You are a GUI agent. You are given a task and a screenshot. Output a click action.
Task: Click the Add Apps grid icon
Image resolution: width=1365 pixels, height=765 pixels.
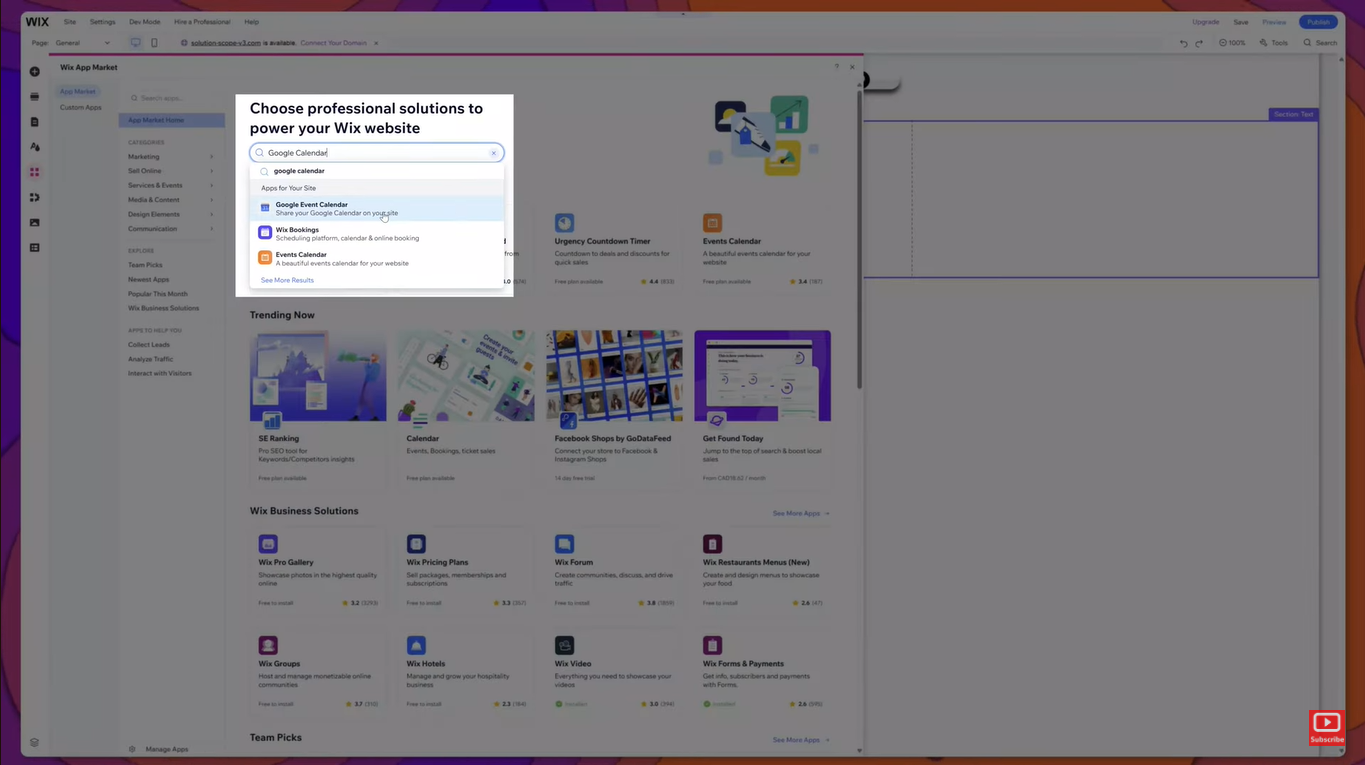click(x=34, y=172)
